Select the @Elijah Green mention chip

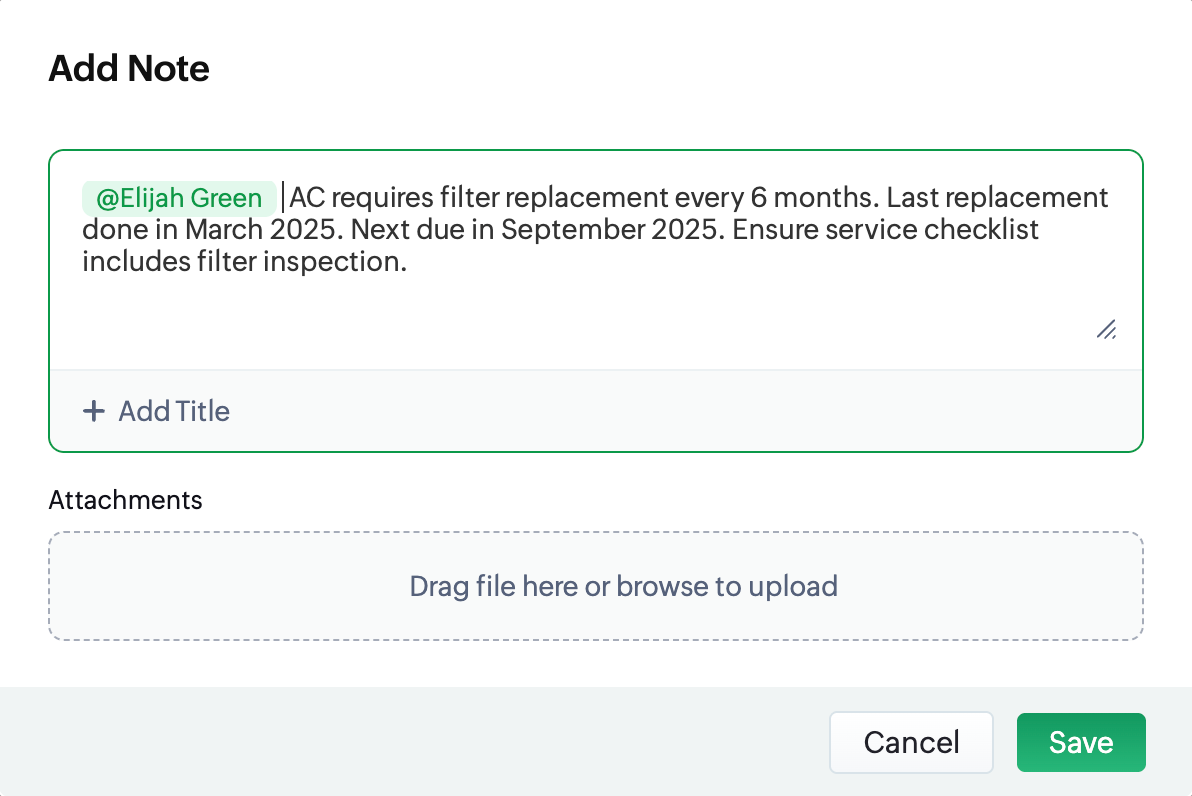click(x=179, y=198)
